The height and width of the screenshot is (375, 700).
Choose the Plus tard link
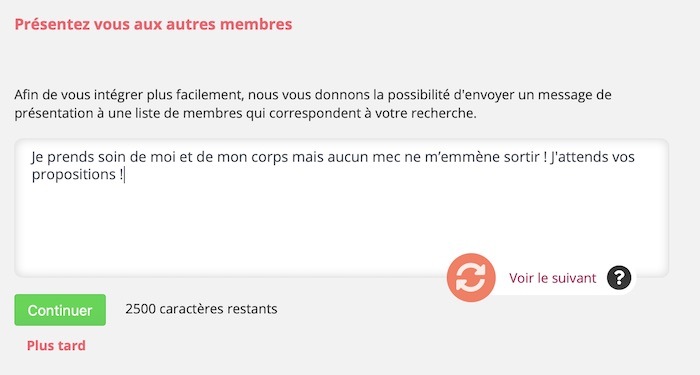point(56,346)
